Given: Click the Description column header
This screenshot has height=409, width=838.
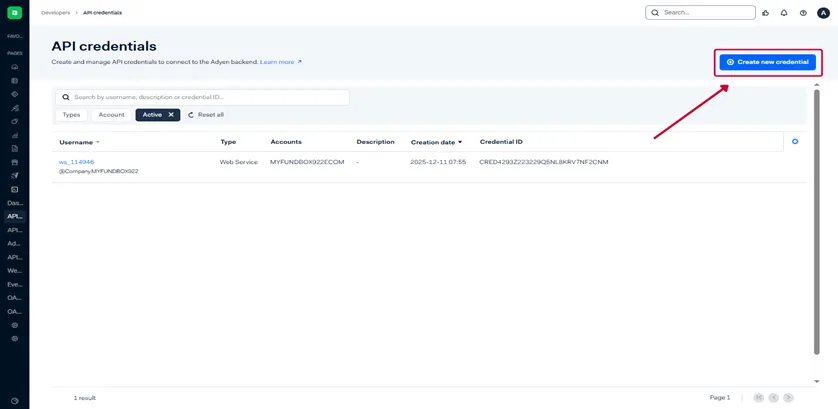Looking at the screenshot, I should (x=375, y=142).
